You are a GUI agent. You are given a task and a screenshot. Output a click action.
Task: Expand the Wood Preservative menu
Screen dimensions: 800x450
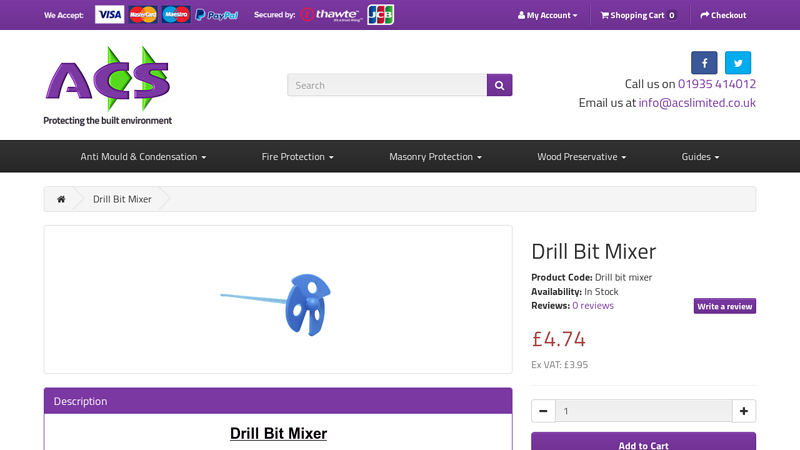tap(582, 157)
